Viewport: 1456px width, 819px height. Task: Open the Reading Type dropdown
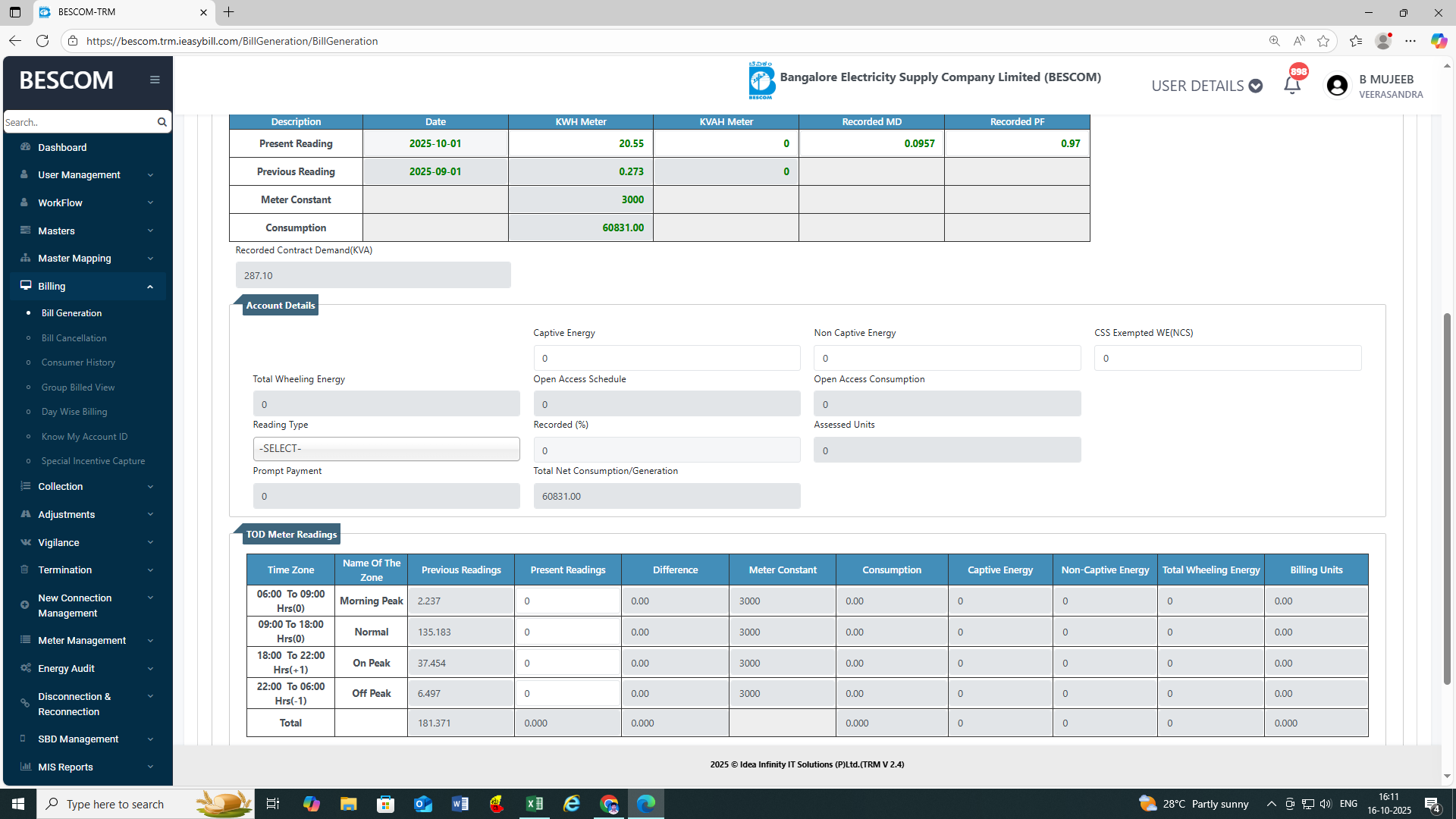386,449
